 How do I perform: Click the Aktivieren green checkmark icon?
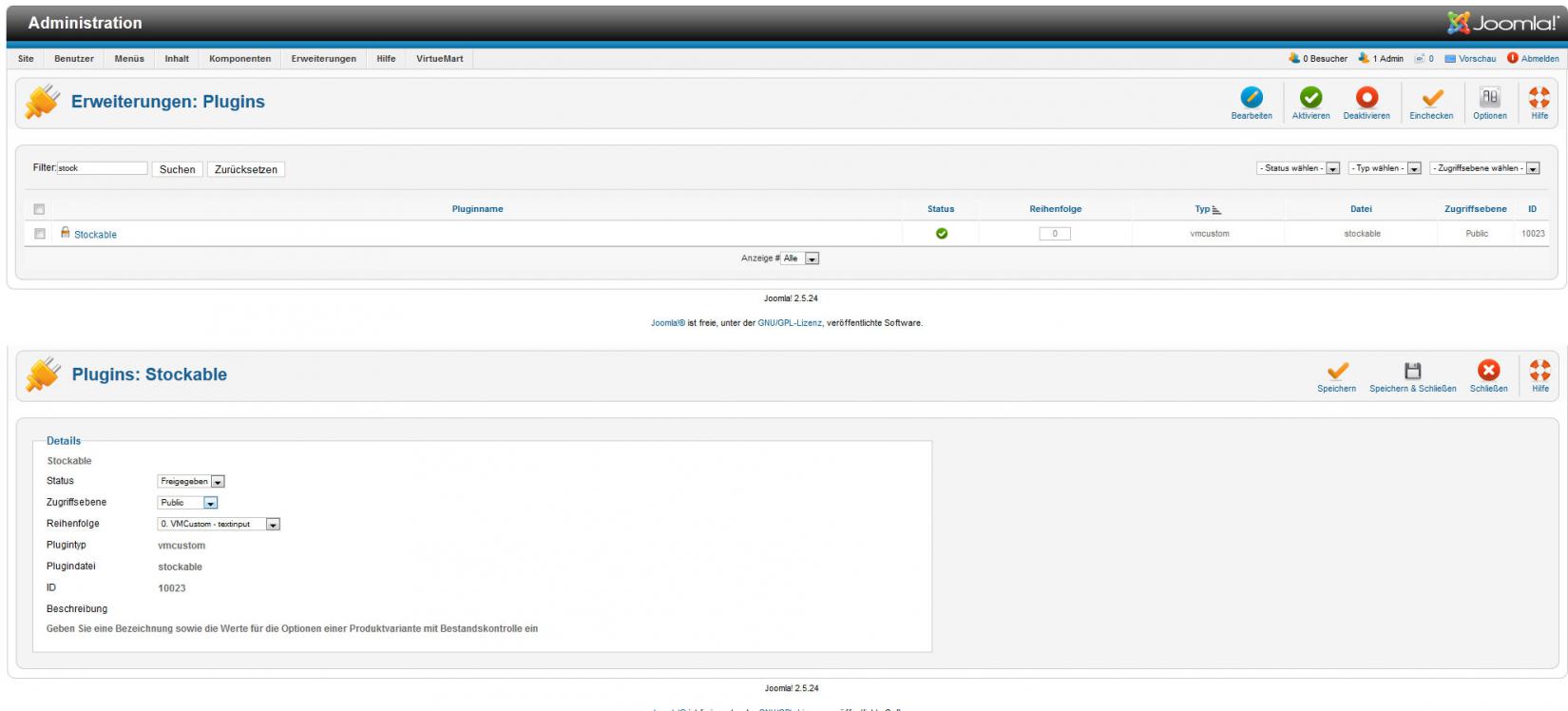tap(1310, 98)
